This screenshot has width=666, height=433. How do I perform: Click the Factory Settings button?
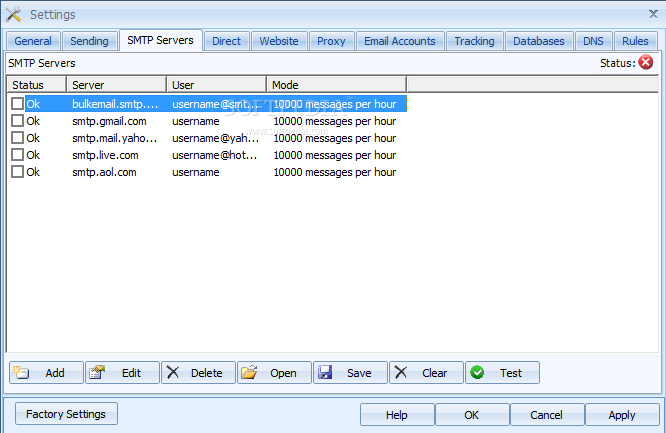click(x=66, y=414)
